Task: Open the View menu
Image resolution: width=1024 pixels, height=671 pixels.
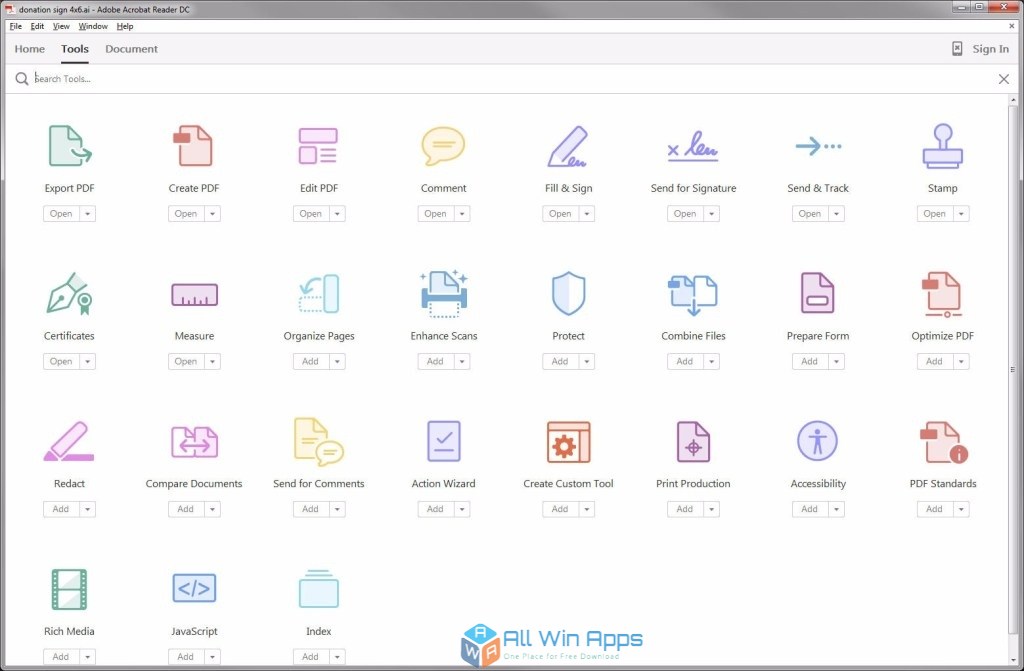Action: point(61,26)
